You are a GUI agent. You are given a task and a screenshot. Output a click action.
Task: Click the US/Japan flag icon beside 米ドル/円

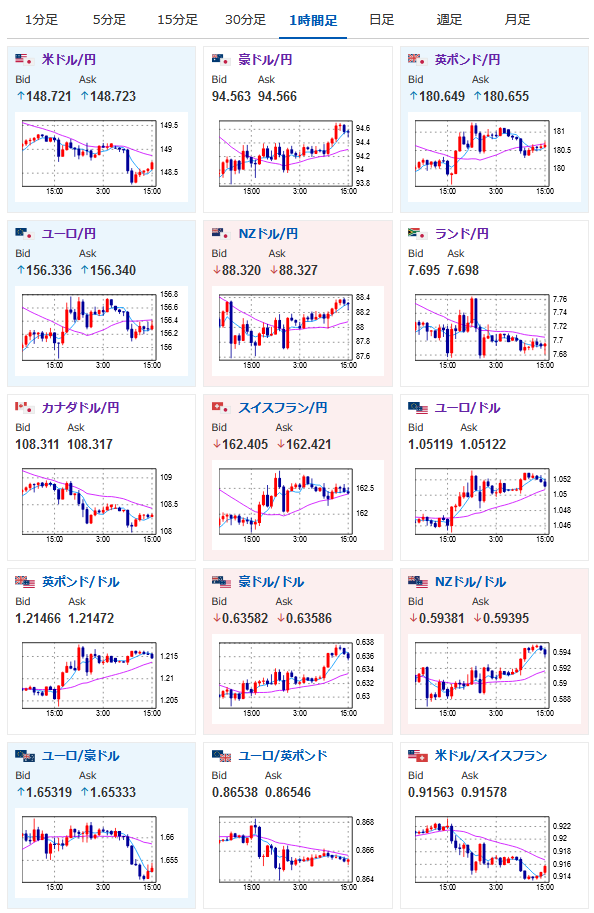pyautogui.click(x=24, y=59)
